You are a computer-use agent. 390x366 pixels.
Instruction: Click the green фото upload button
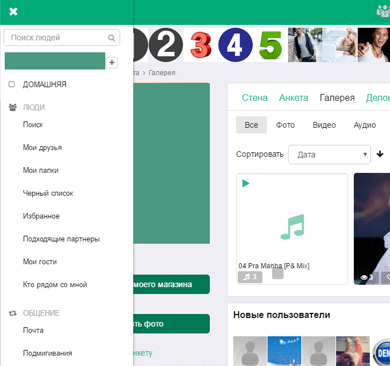pos(172,324)
